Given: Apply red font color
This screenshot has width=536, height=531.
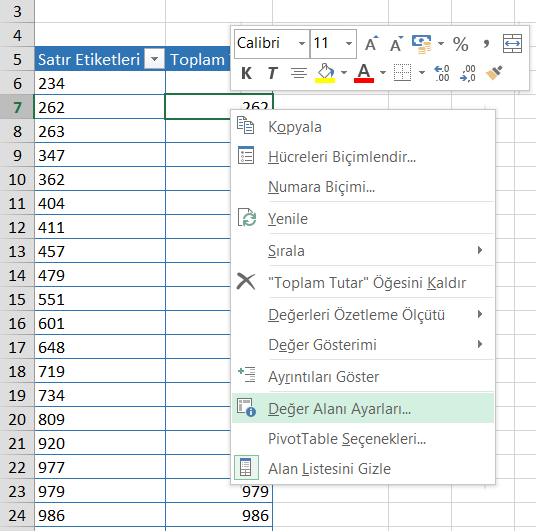Looking at the screenshot, I should tap(364, 73).
